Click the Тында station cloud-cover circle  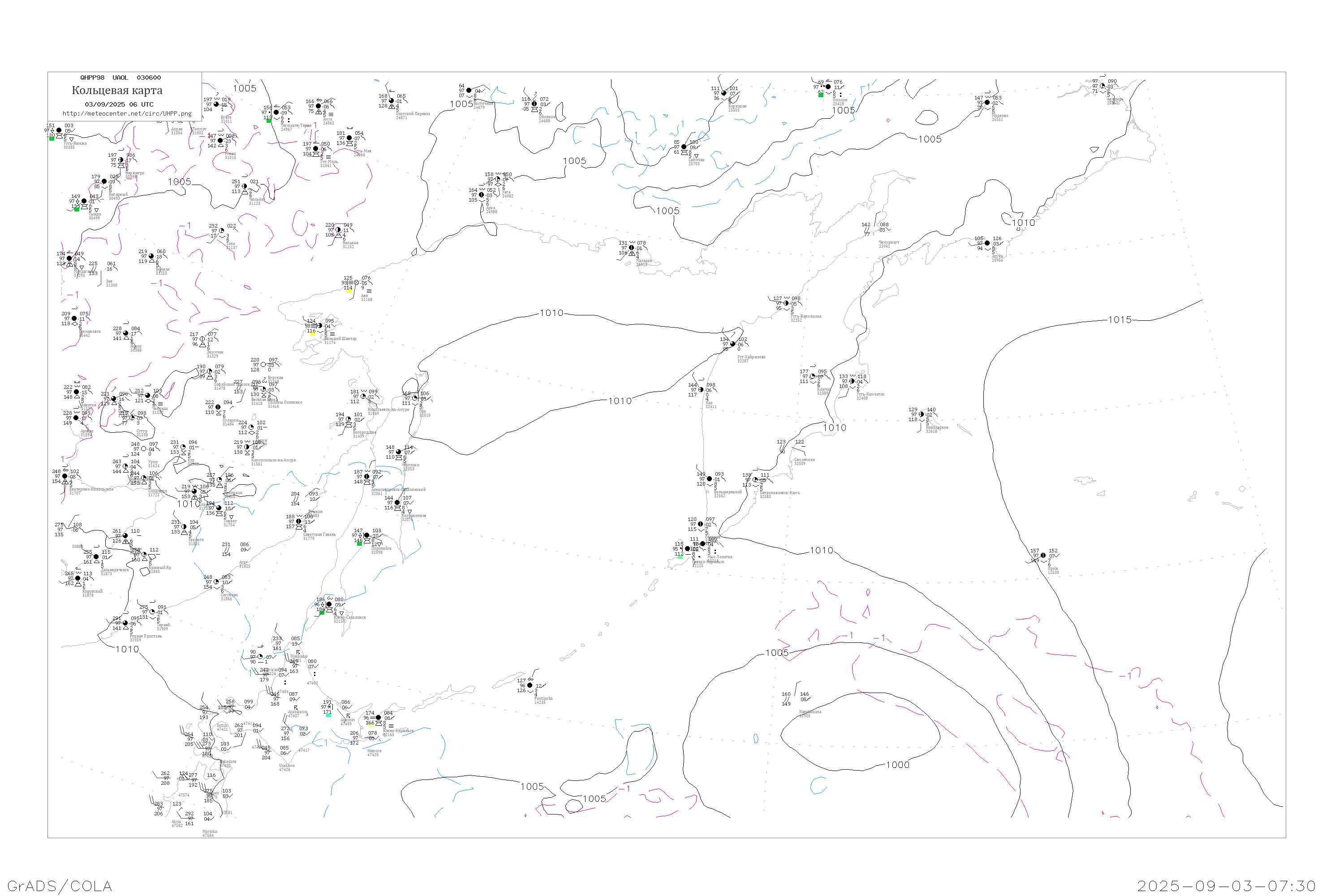84,201
